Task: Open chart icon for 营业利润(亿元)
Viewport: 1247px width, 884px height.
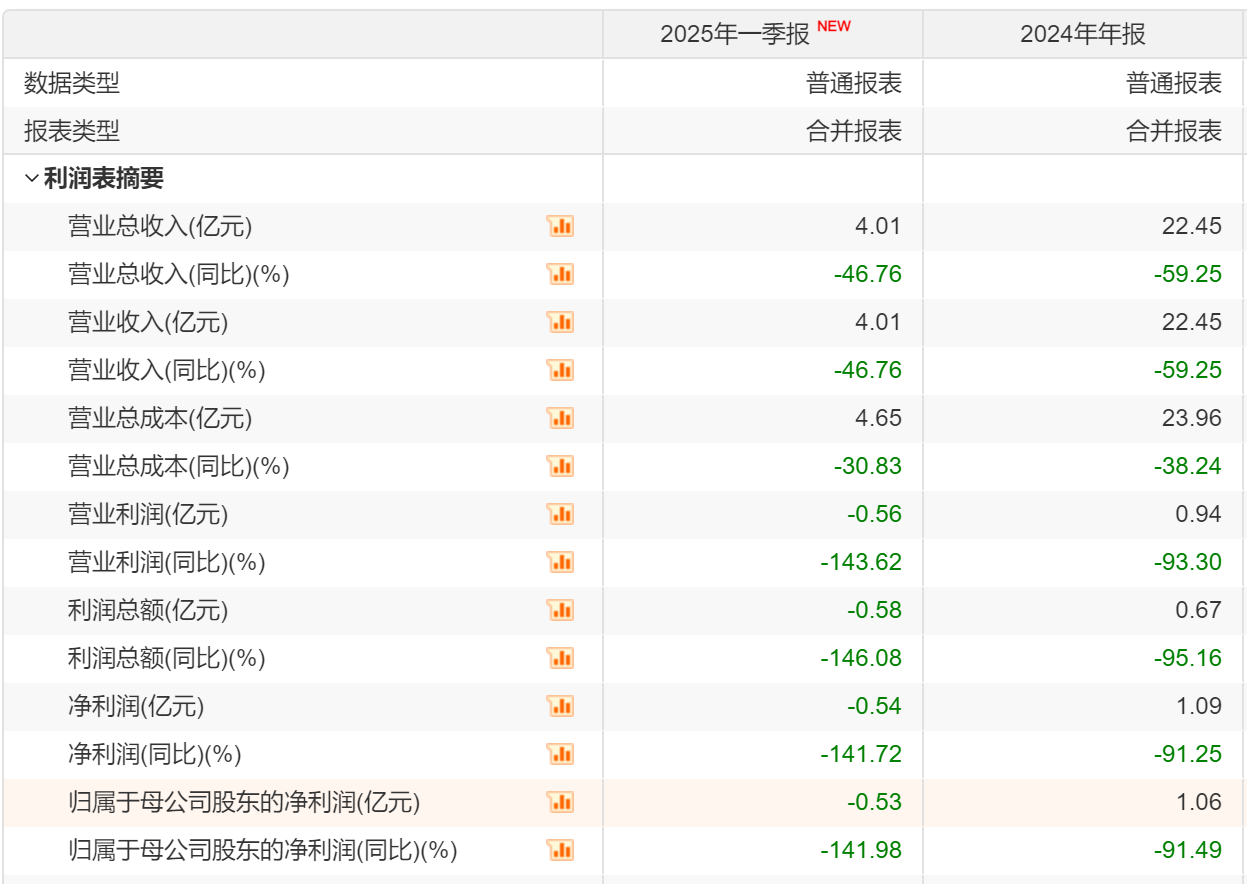Action: [x=560, y=514]
